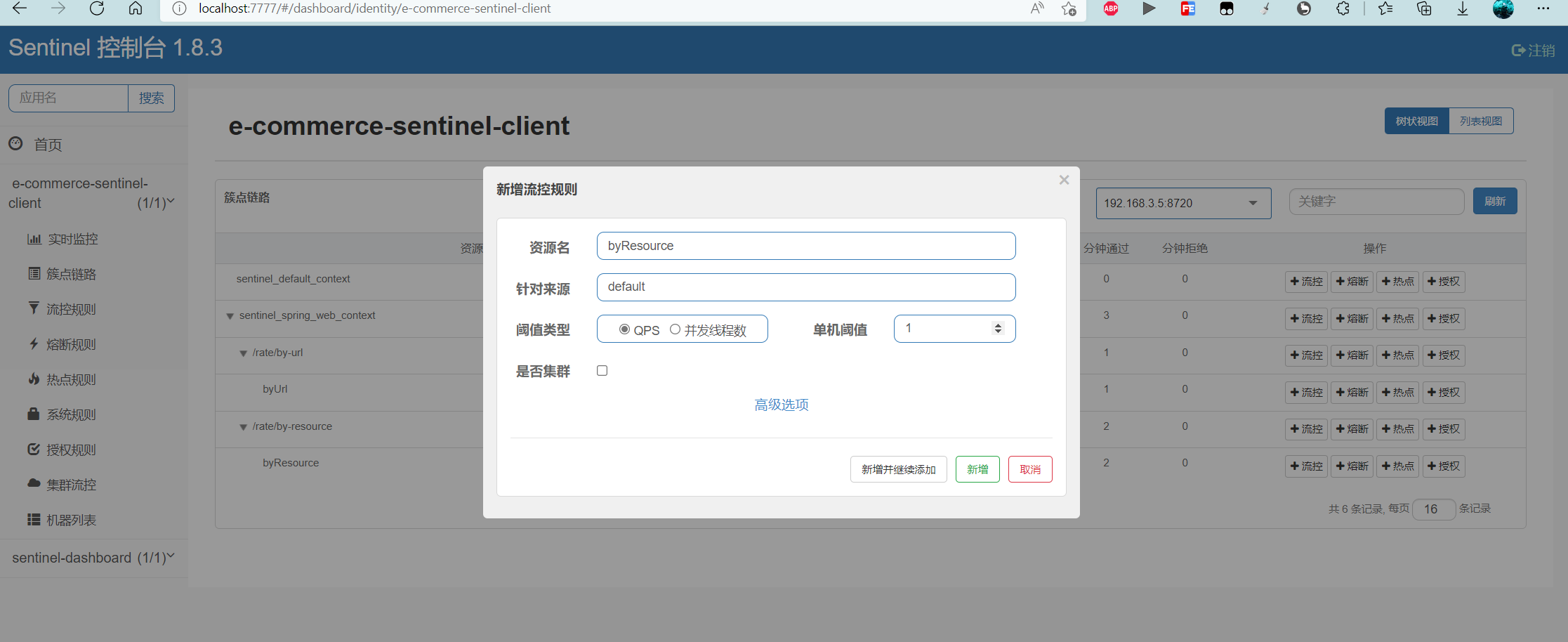Image resolution: width=1568 pixels, height=642 pixels.
Task: Click 熔断 for byResource row
Action: click(x=1352, y=466)
